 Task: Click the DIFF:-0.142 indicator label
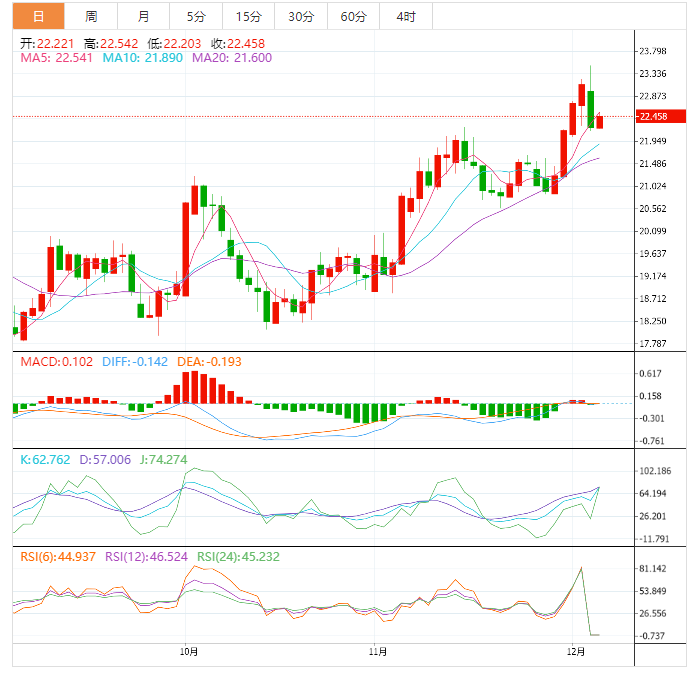[x=135, y=362]
